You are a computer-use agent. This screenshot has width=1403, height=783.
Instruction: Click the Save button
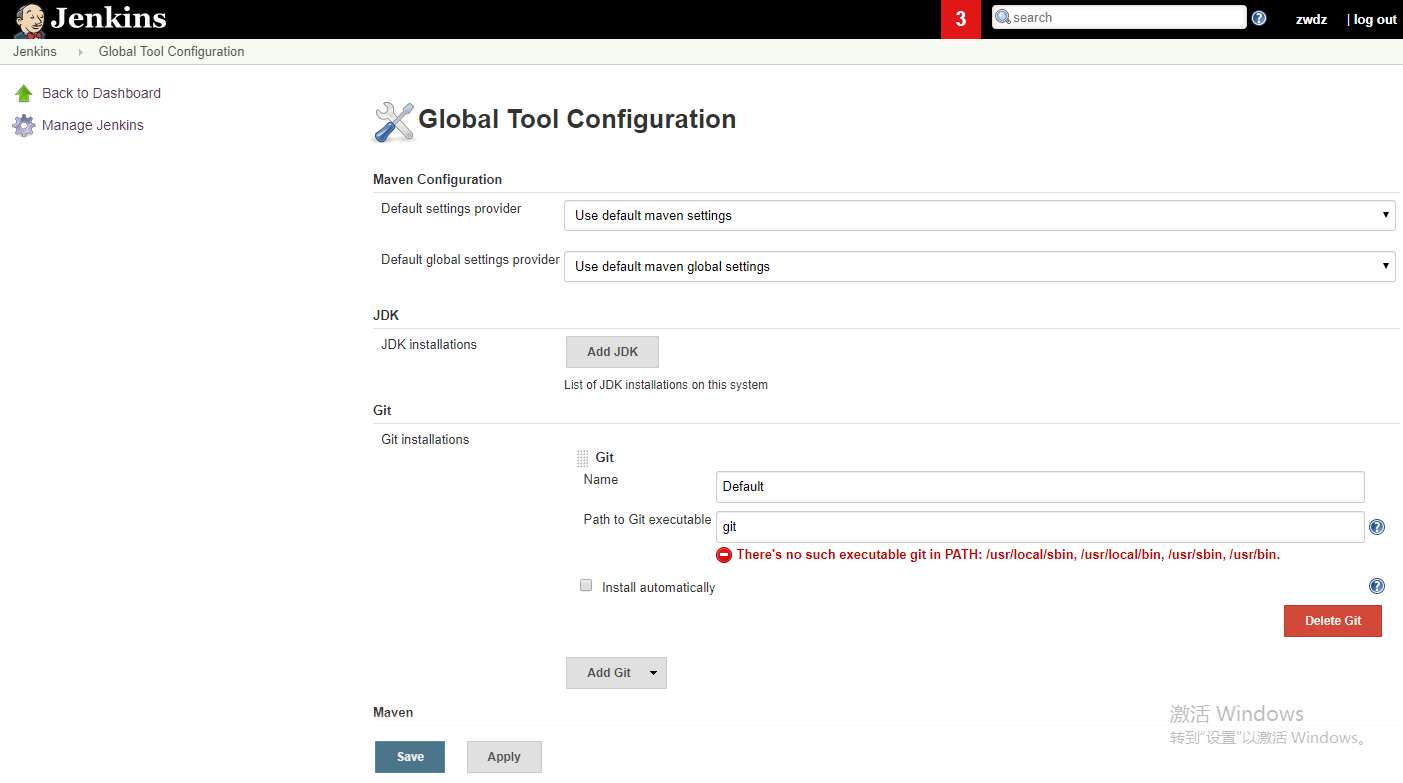tap(410, 757)
